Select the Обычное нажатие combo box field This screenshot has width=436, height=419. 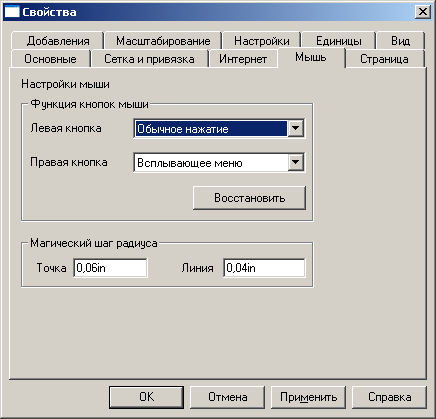tap(219, 128)
